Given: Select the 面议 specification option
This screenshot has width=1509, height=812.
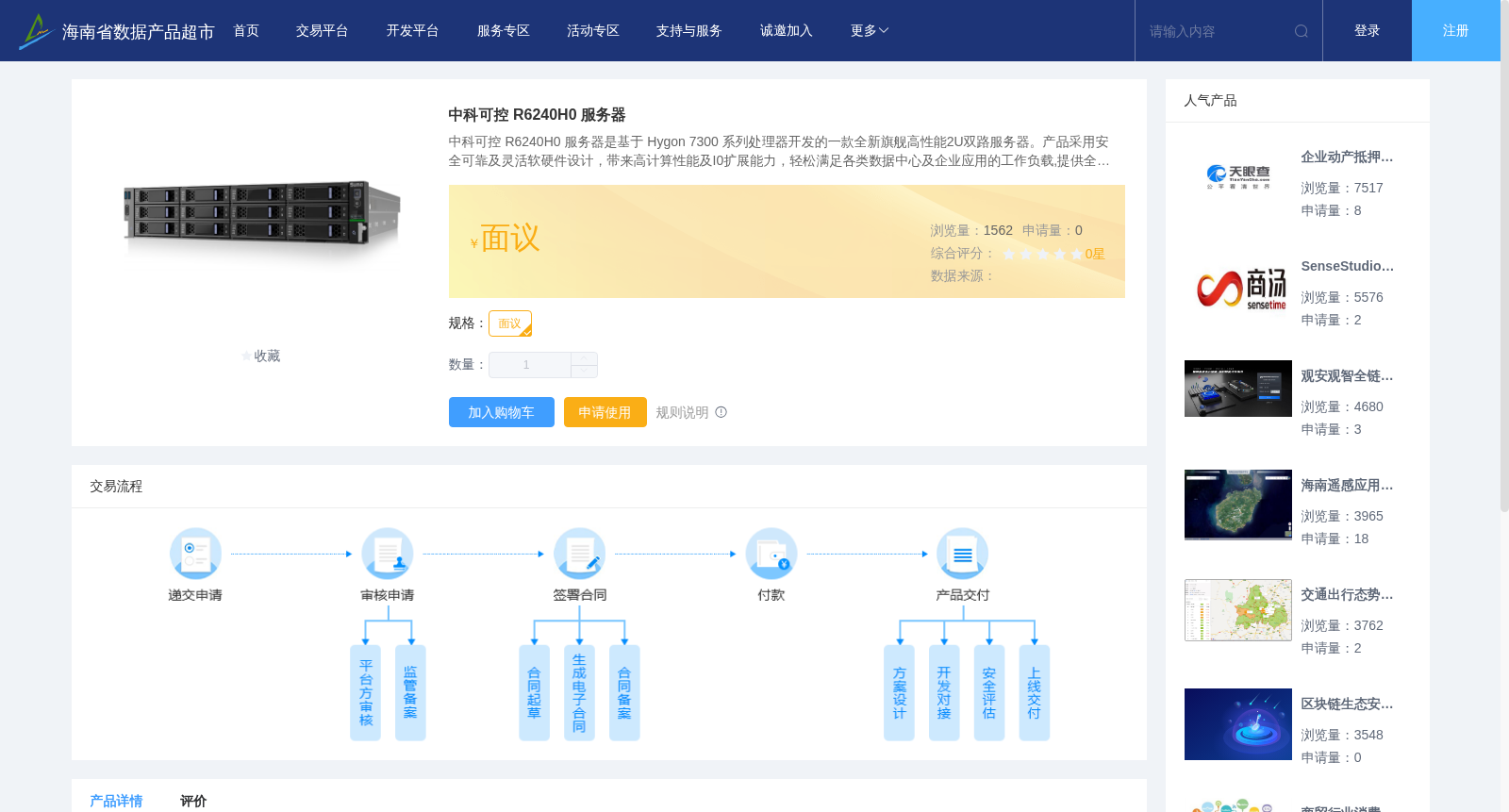Looking at the screenshot, I should pos(510,323).
